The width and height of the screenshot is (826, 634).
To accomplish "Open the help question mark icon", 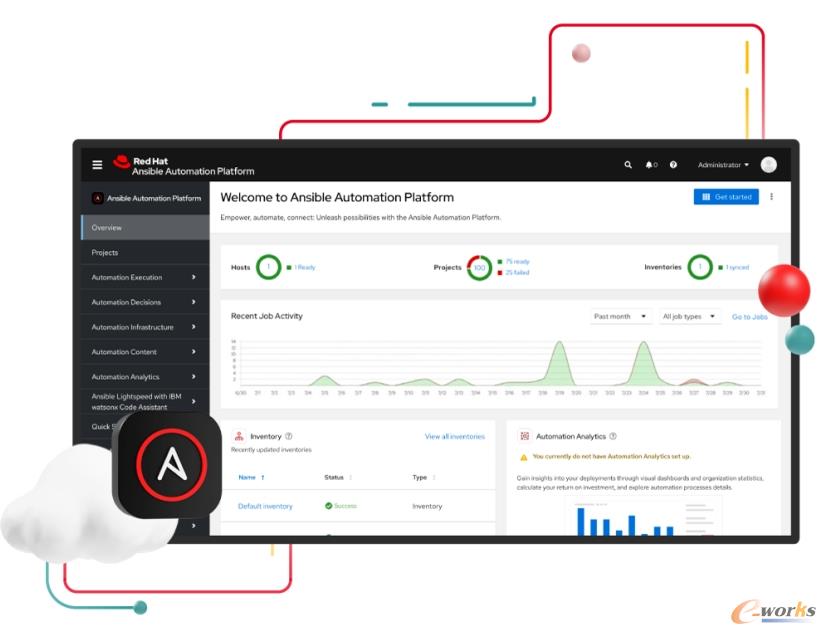I will [x=673, y=165].
